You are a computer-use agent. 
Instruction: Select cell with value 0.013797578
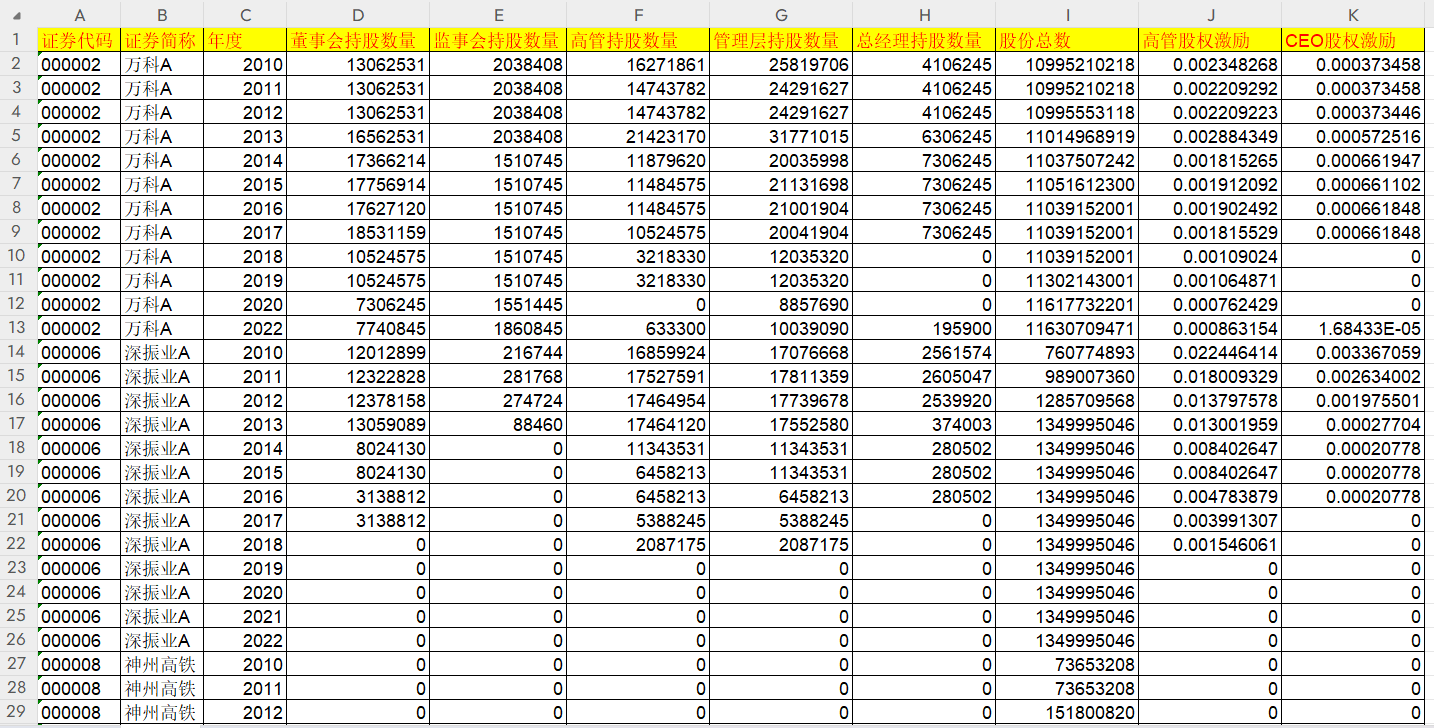click(1210, 400)
